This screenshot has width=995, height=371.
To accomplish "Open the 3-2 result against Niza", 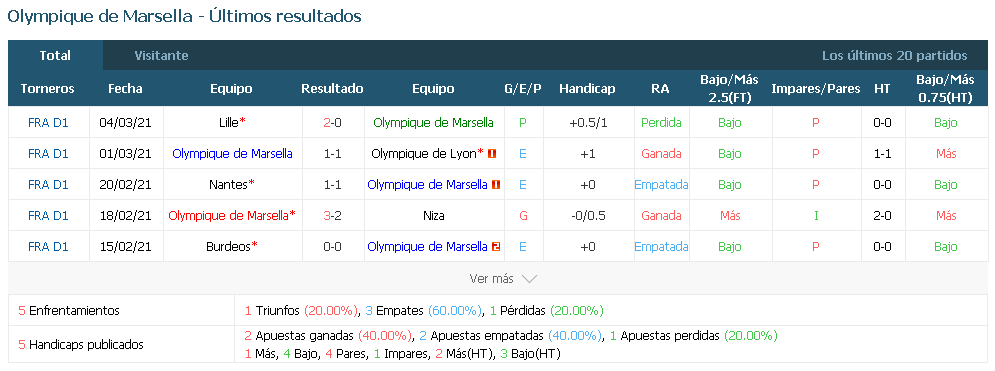I will [333, 216].
